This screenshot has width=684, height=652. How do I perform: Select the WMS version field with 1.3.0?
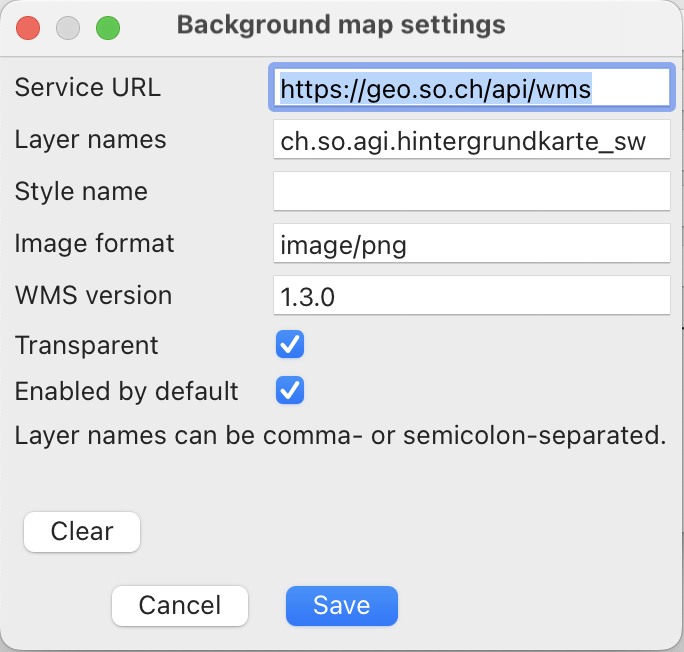470,296
